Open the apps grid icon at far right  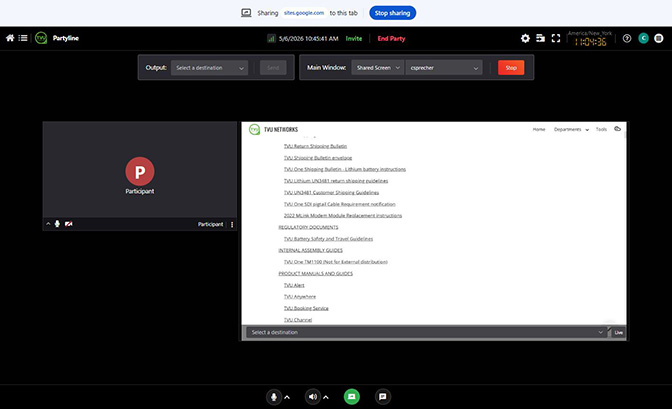point(659,38)
